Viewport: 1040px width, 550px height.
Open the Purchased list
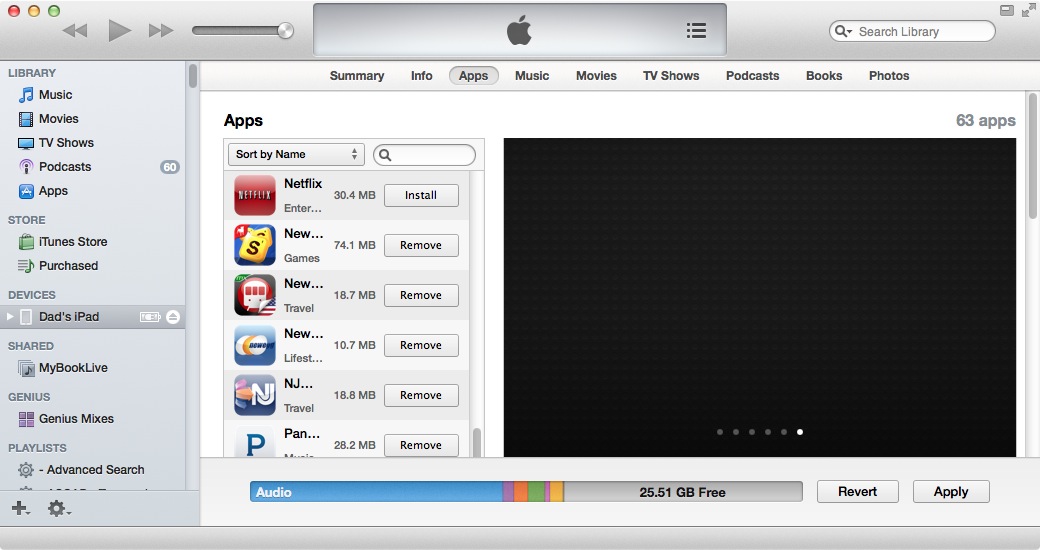68,265
